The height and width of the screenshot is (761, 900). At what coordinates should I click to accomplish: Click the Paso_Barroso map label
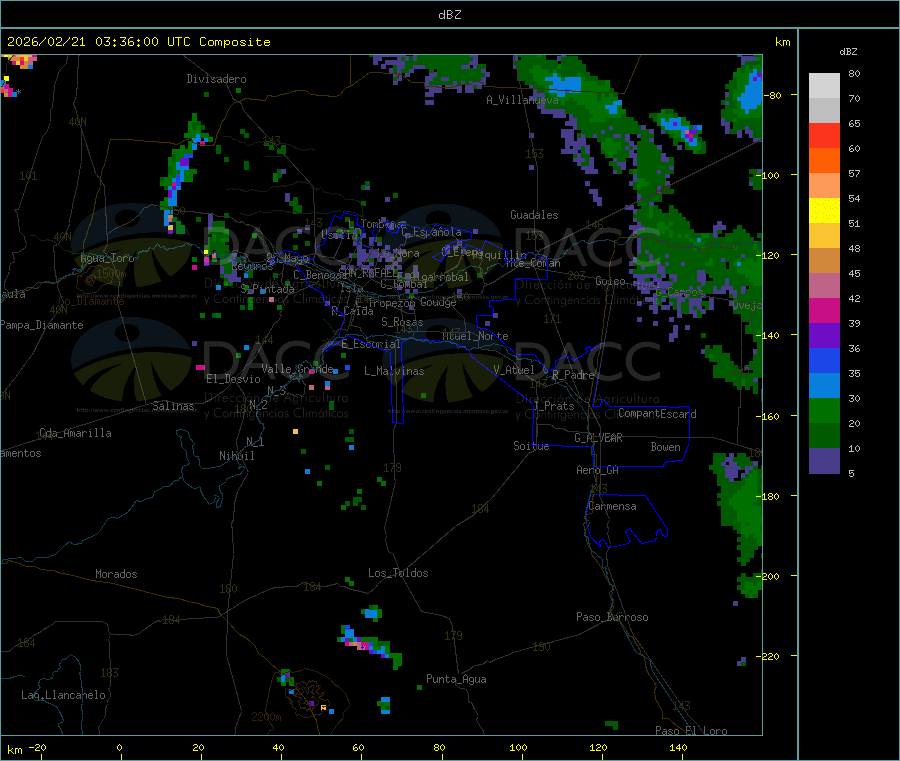(x=612, y=617)
